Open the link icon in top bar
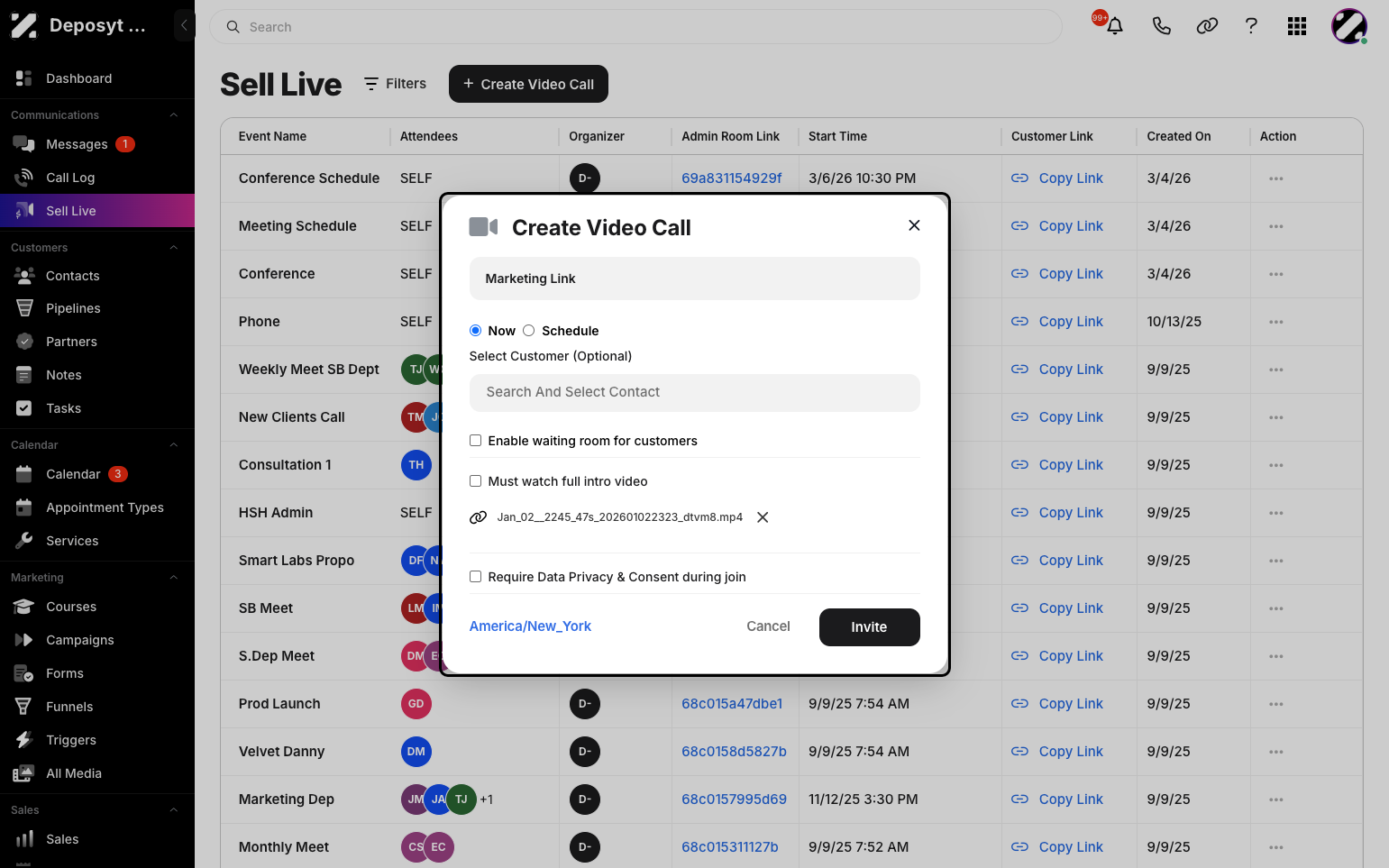Image resolution: width=1389 pixels, height=868 pixels. coord(1207,26)
